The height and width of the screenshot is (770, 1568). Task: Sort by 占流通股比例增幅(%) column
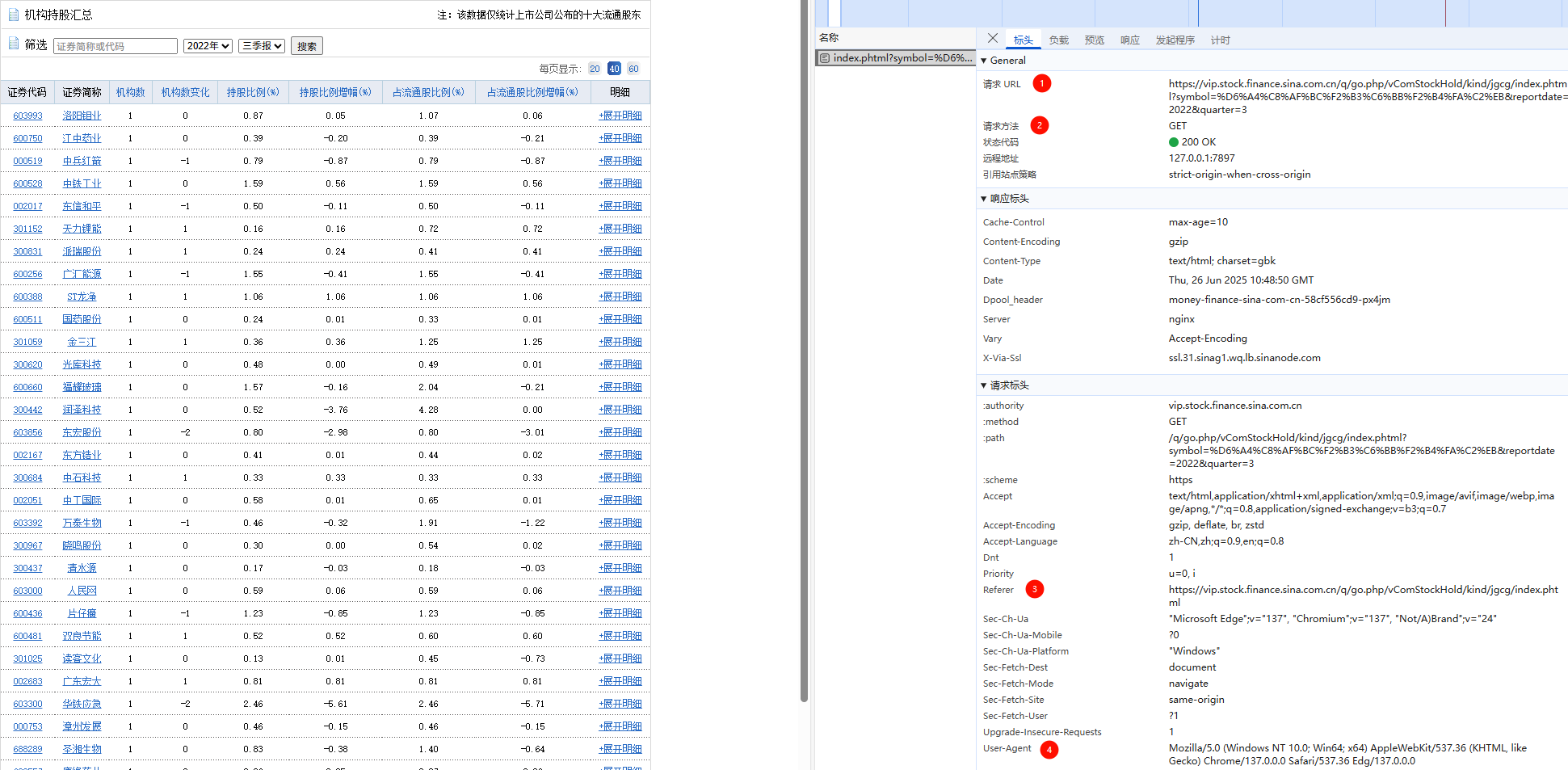pyautogui.click(x=532, y=92)
